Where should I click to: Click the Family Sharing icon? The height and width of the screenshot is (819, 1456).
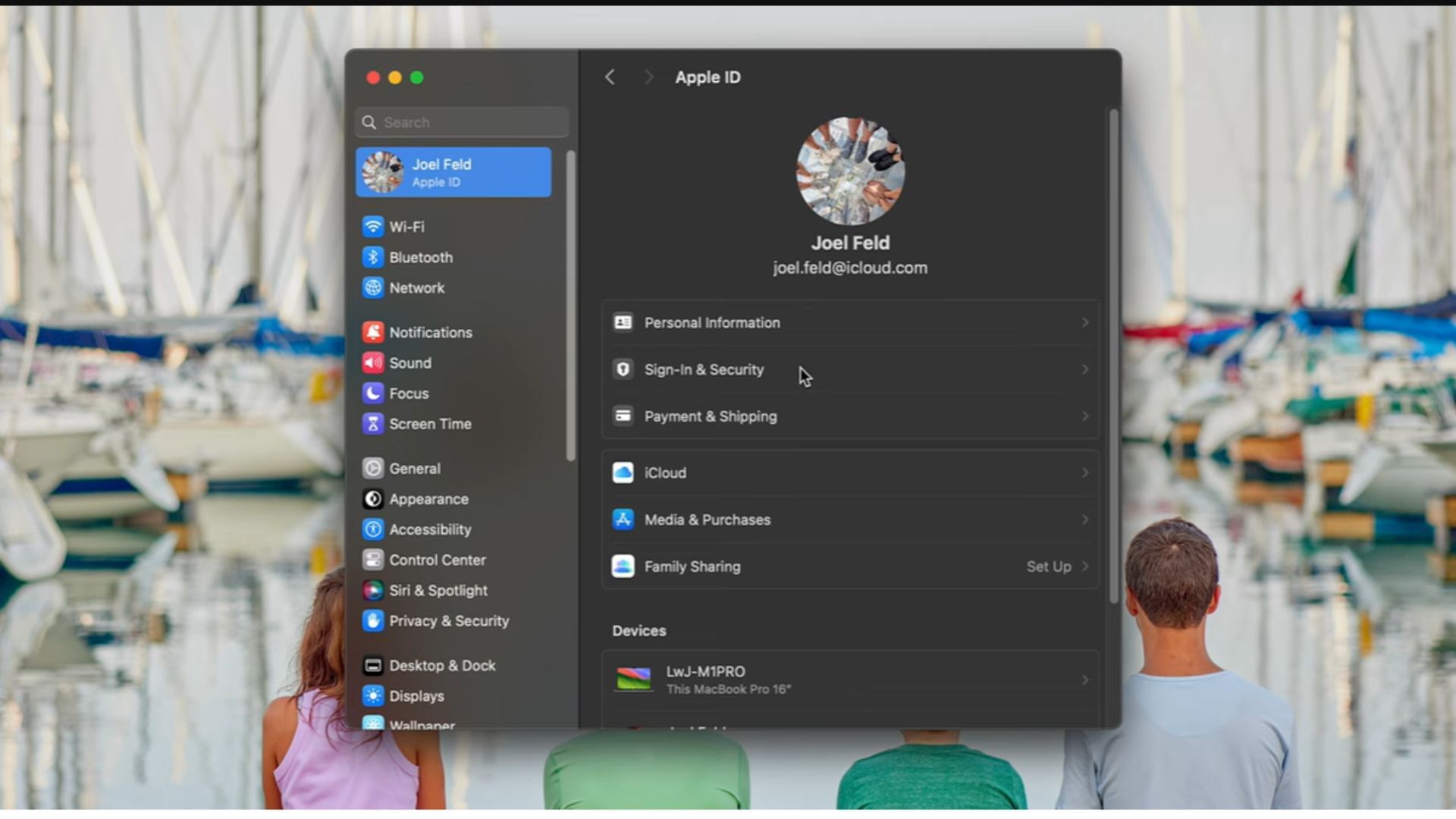pyautogui.click(x=623, y=566)
